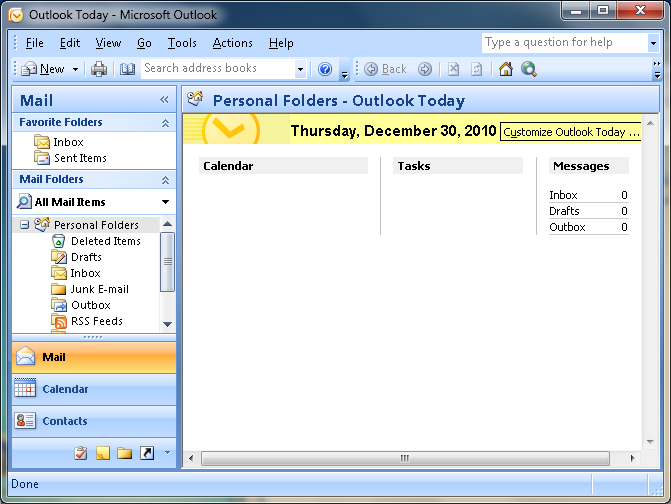Open the Search address books dropdown
This screenshot has width=671, height=504.
coord(300,69)
